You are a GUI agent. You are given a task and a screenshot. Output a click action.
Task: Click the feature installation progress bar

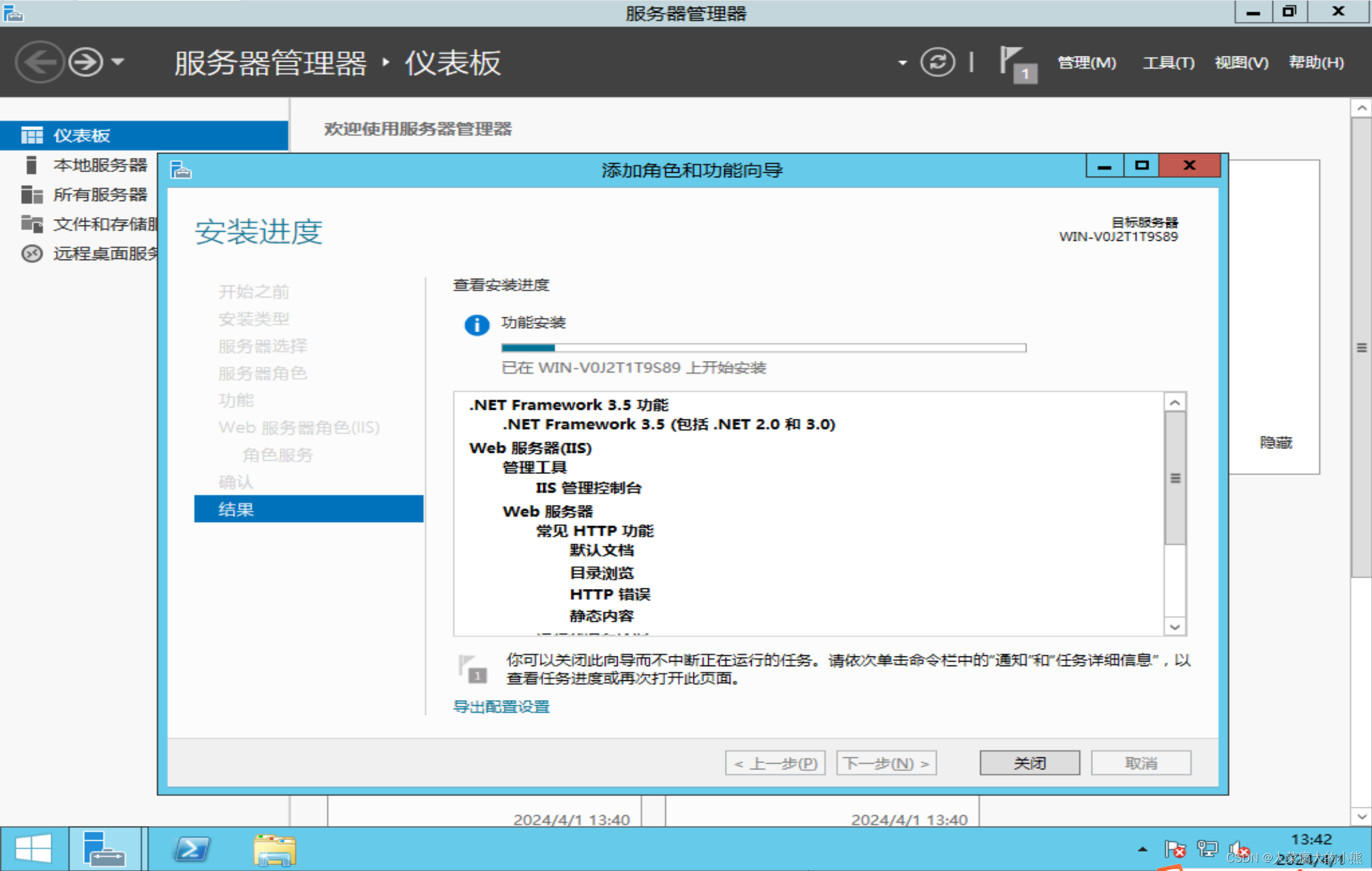coord(763,348)
